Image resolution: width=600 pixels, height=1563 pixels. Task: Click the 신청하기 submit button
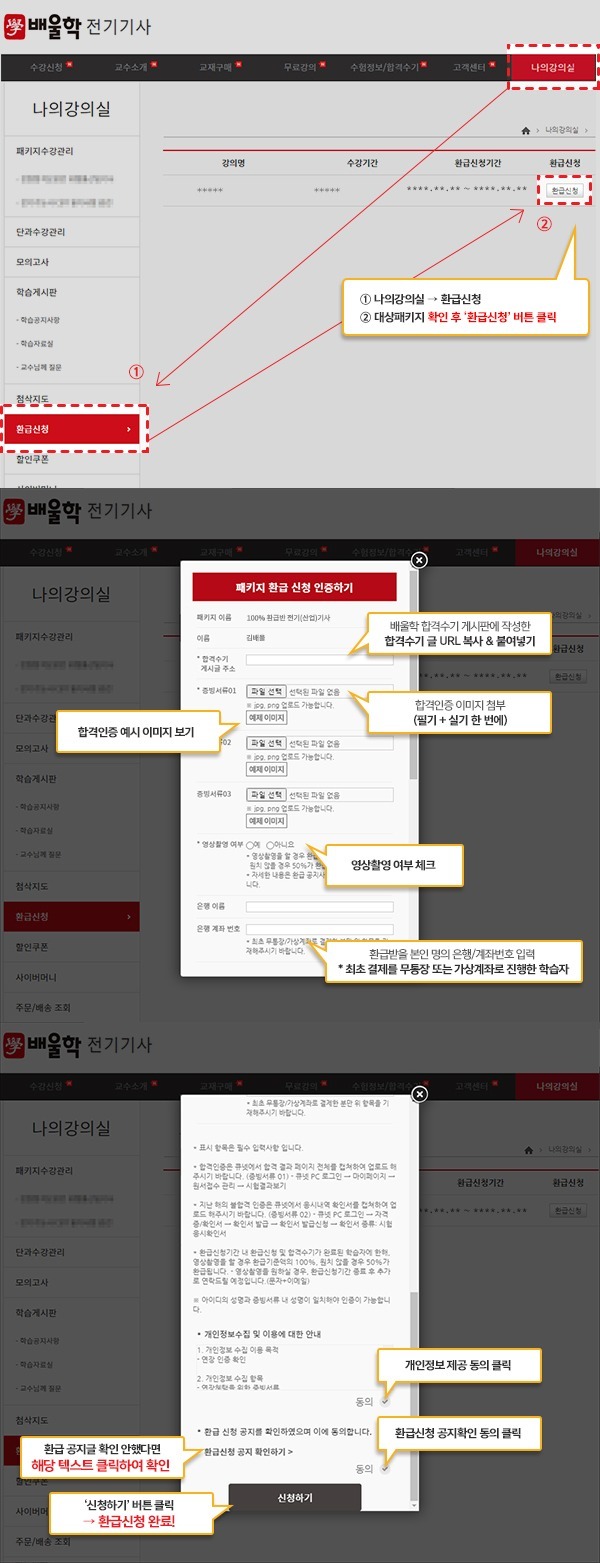coord(294,1497)
